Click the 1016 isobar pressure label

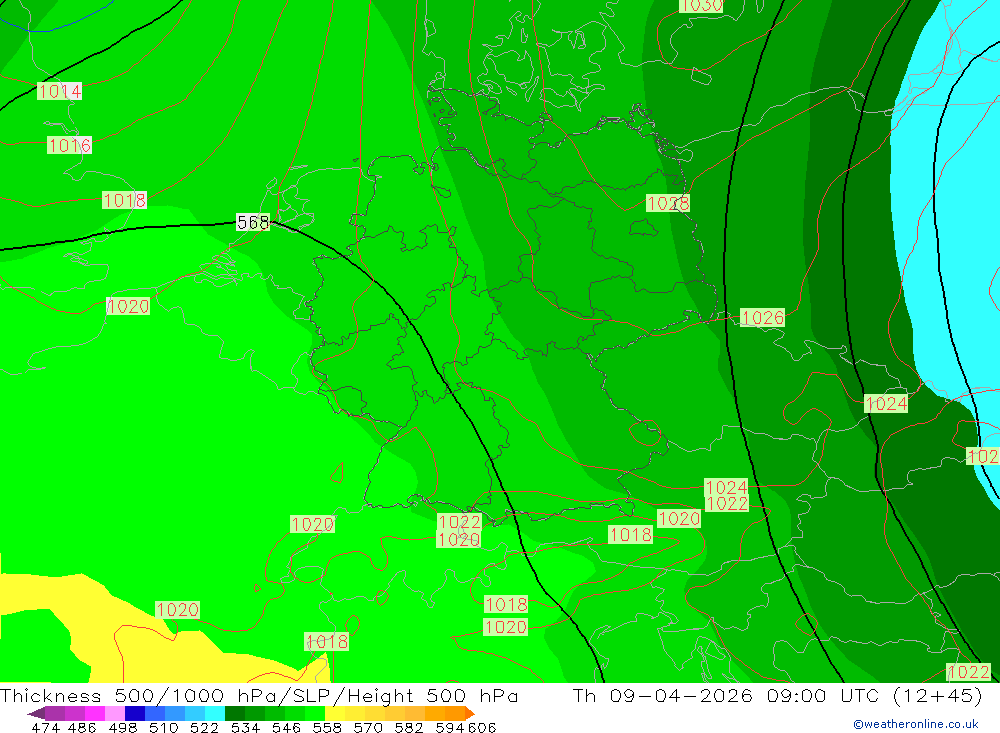70,145
